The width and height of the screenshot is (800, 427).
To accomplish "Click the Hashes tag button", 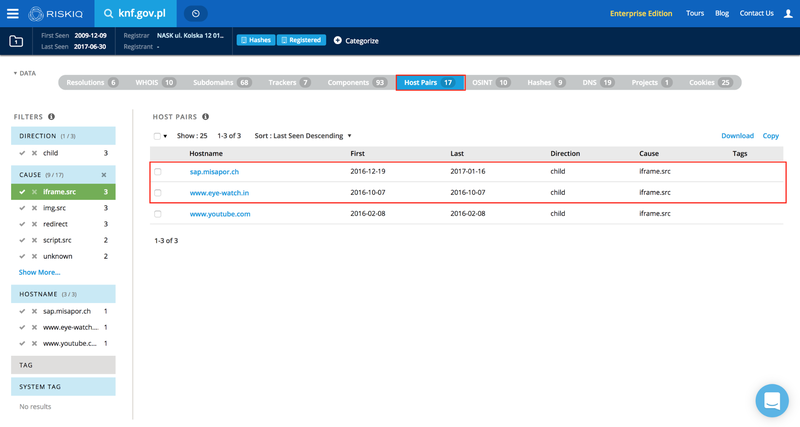I will (x=256, y=40).
